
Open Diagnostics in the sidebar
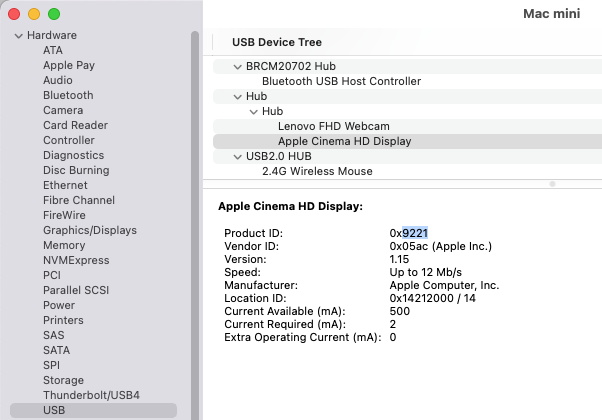coord(73,155)
